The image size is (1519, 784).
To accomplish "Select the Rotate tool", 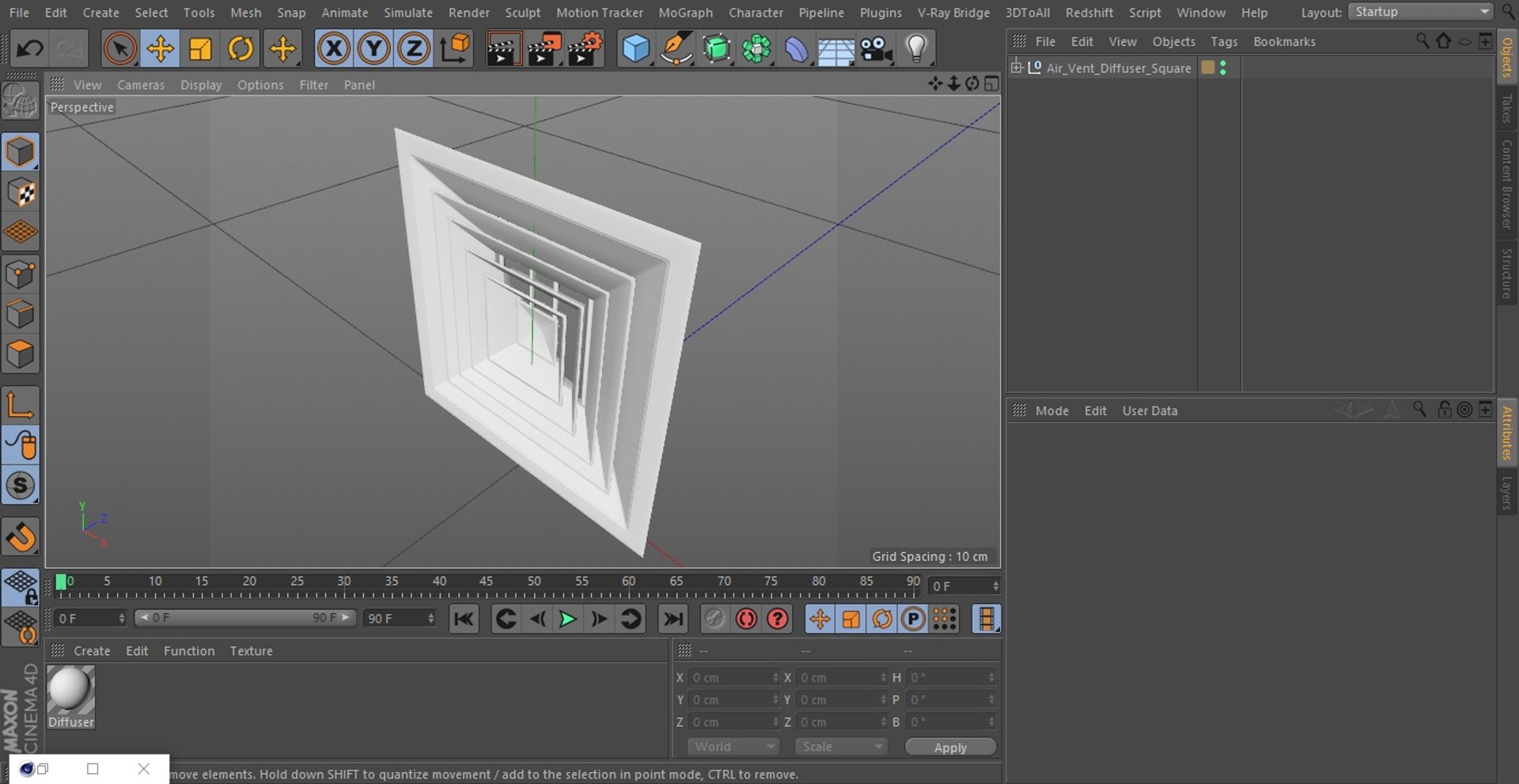I will pyautogui.click(x=241, y=49).
